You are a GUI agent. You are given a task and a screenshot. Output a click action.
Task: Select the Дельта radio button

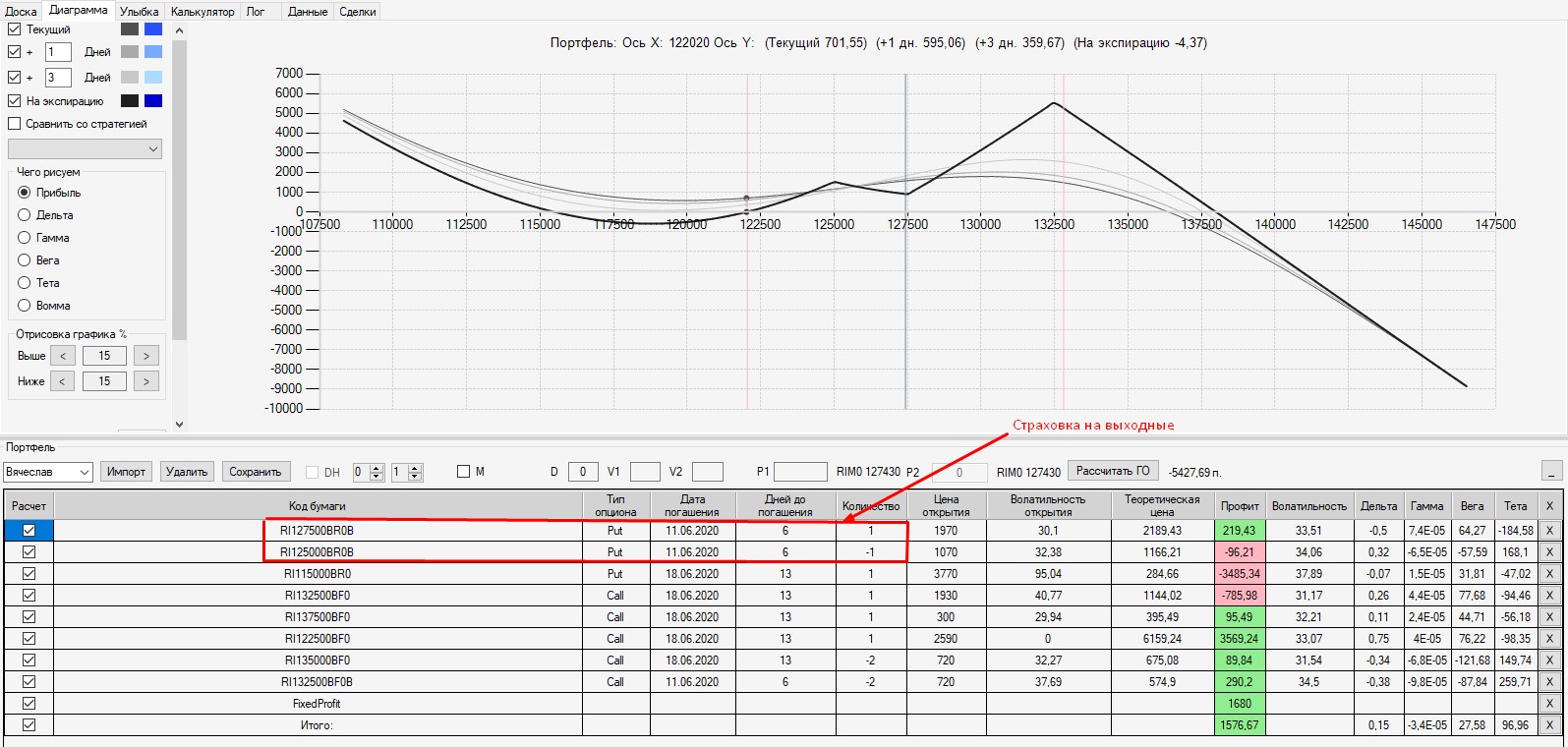coord(25,215)
